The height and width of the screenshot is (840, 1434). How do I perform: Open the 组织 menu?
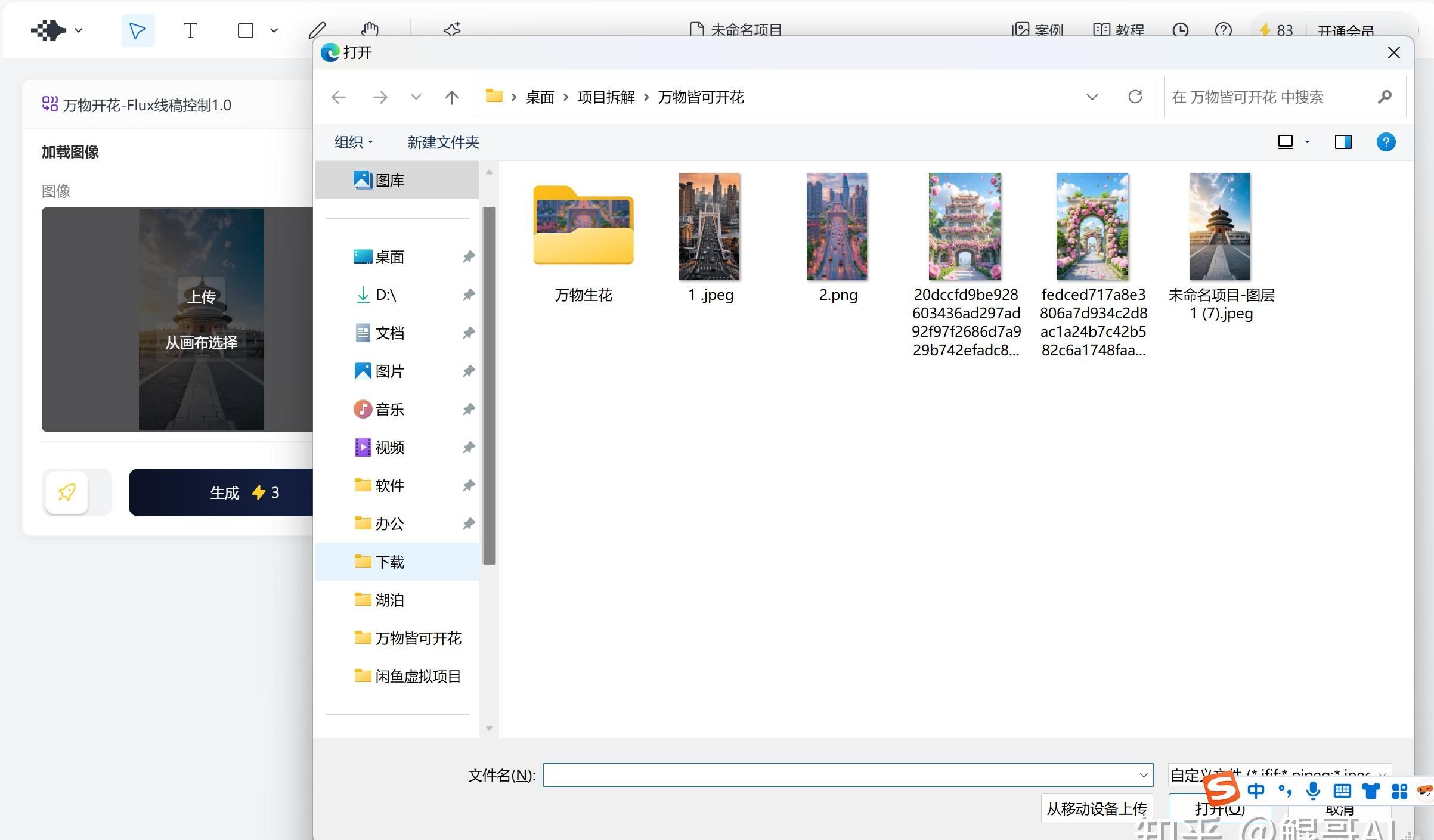353,142
